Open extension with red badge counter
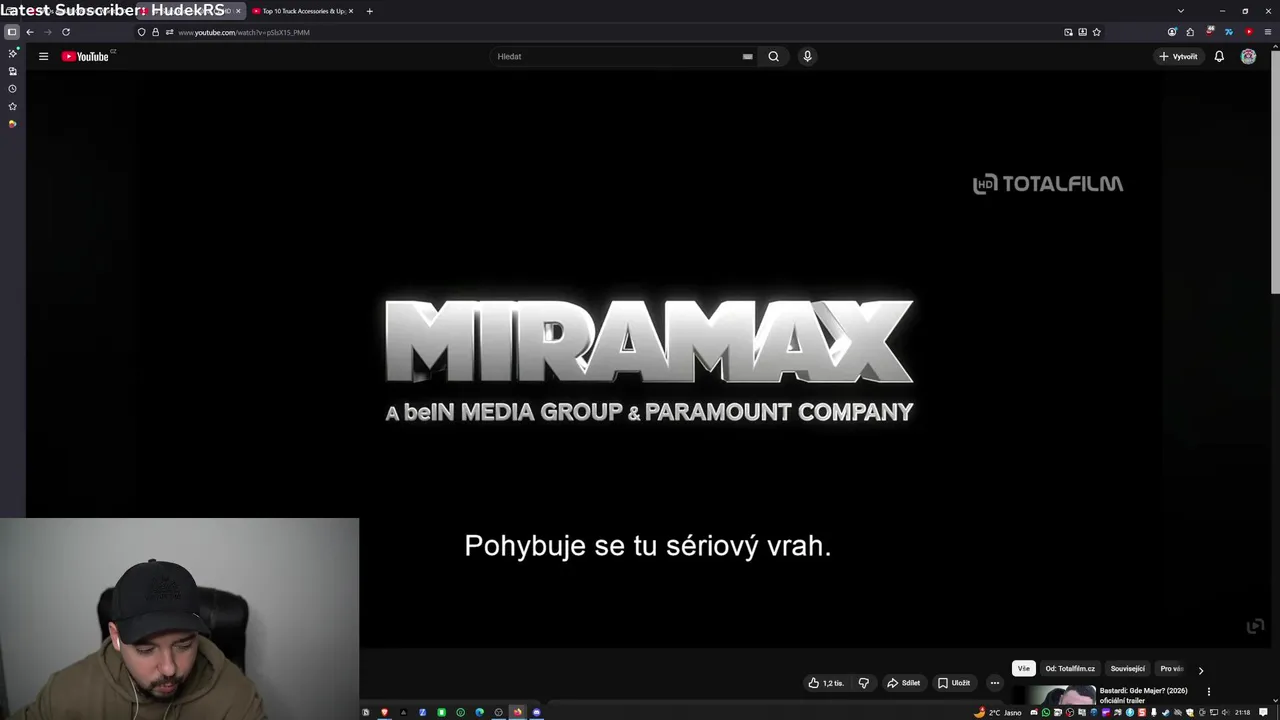1280x720 pixels. 1210,32
